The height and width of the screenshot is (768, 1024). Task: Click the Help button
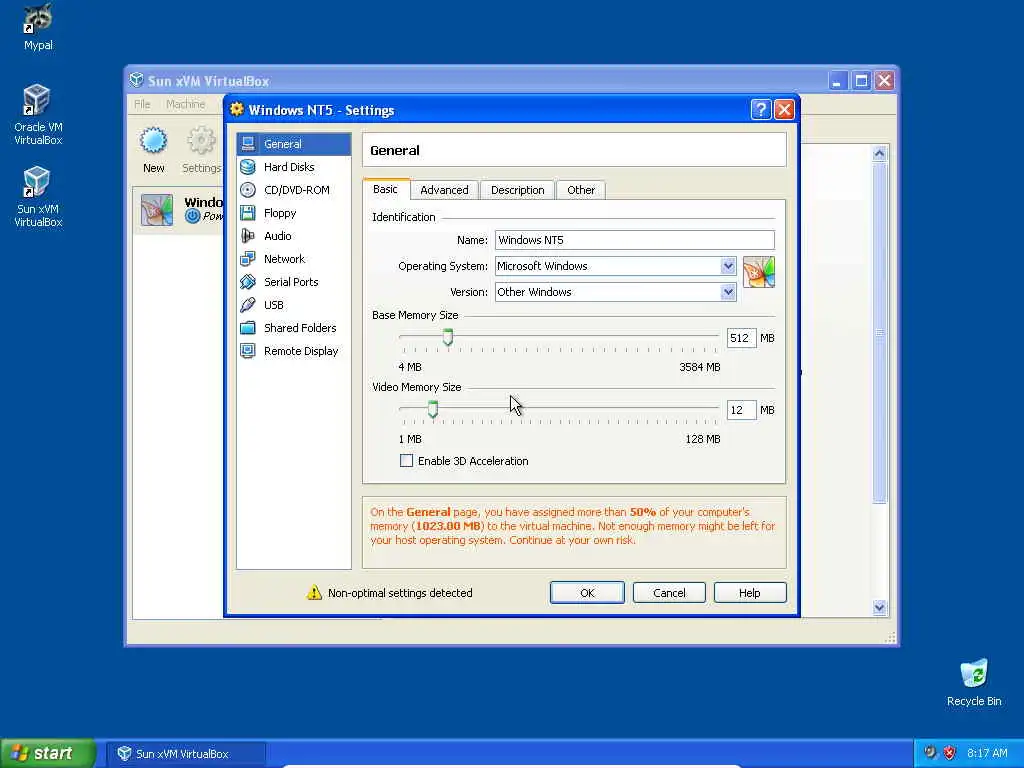click(750, 593)
